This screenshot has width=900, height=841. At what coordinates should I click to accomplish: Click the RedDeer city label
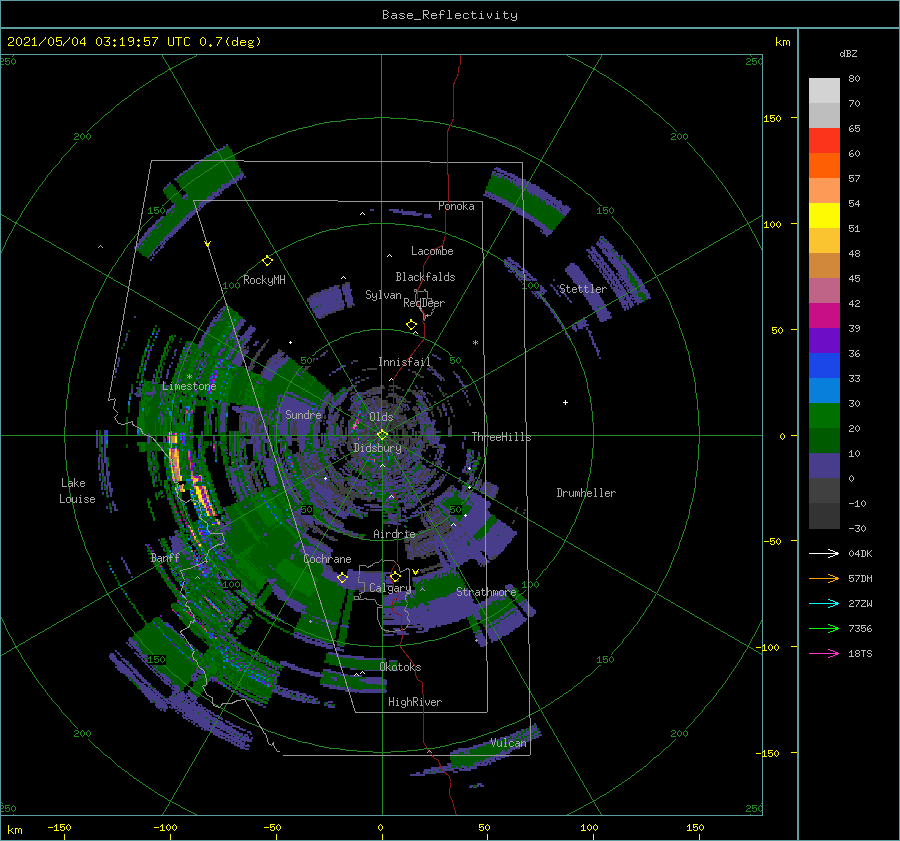click(x=424, y=303)
